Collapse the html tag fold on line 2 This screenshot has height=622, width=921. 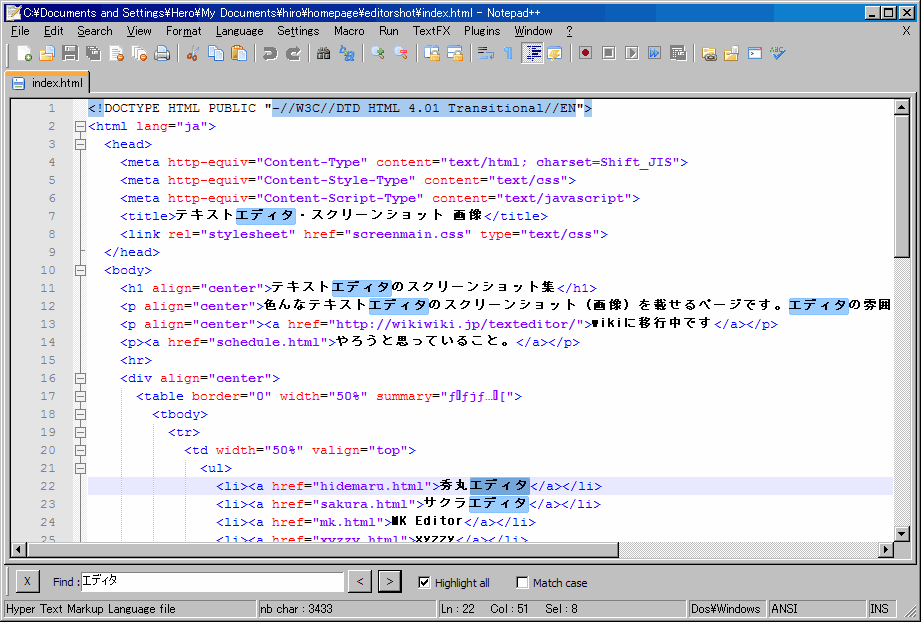pyautogui.click(x=80, y=127)
